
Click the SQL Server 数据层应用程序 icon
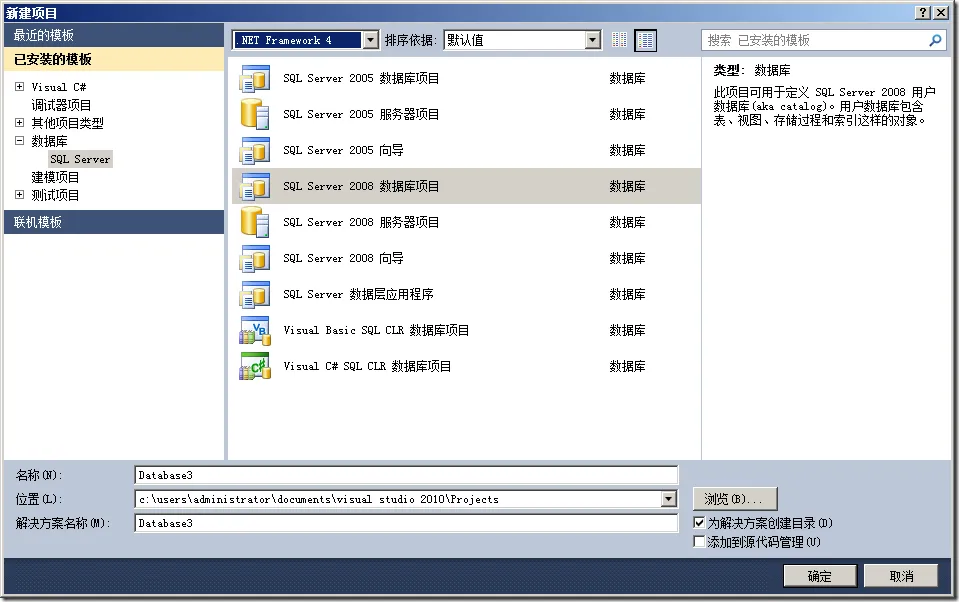coord(255,294)
